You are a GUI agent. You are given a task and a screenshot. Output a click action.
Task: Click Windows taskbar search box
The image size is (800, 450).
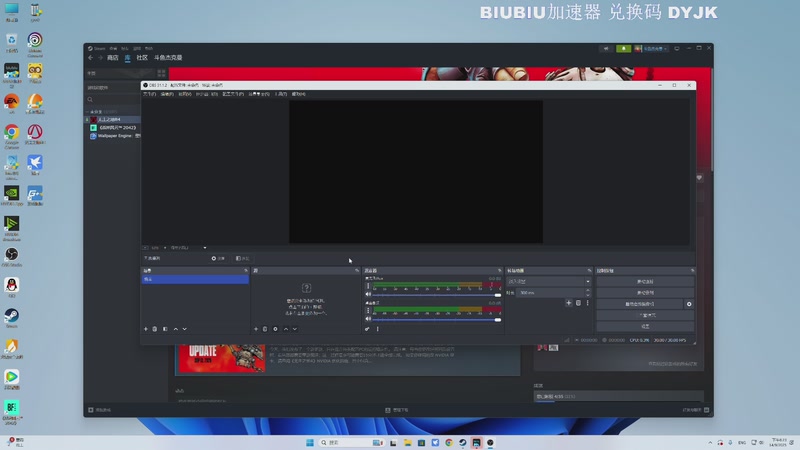coord(351,442)
